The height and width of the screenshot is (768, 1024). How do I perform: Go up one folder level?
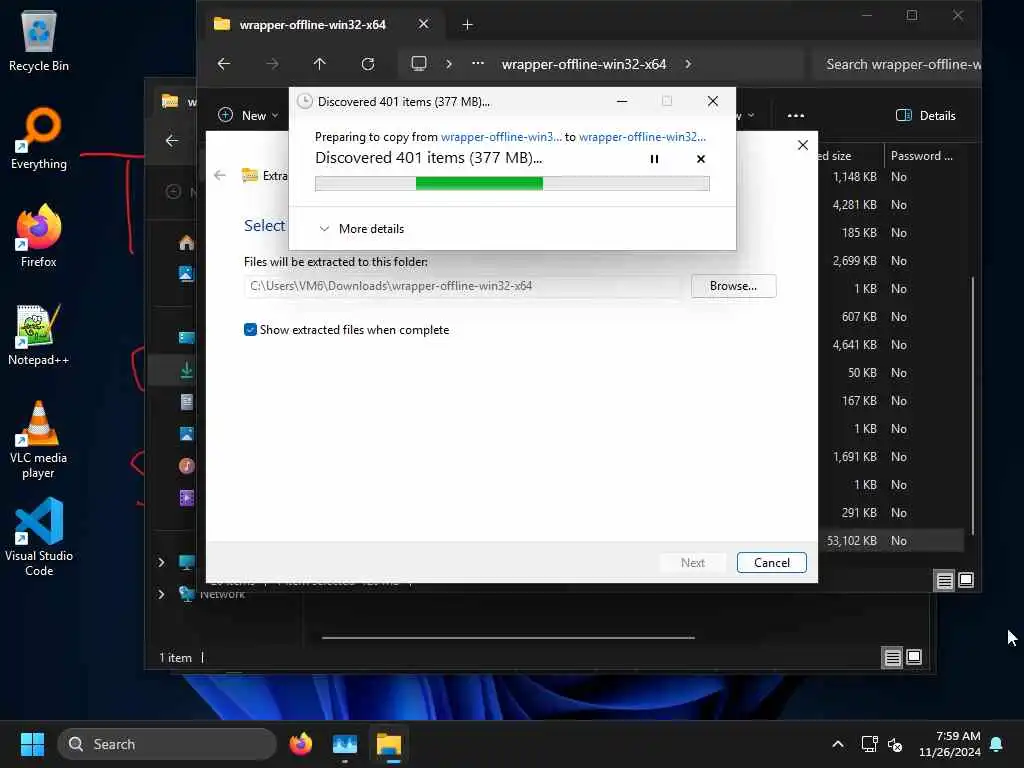(x=319, y=64)
